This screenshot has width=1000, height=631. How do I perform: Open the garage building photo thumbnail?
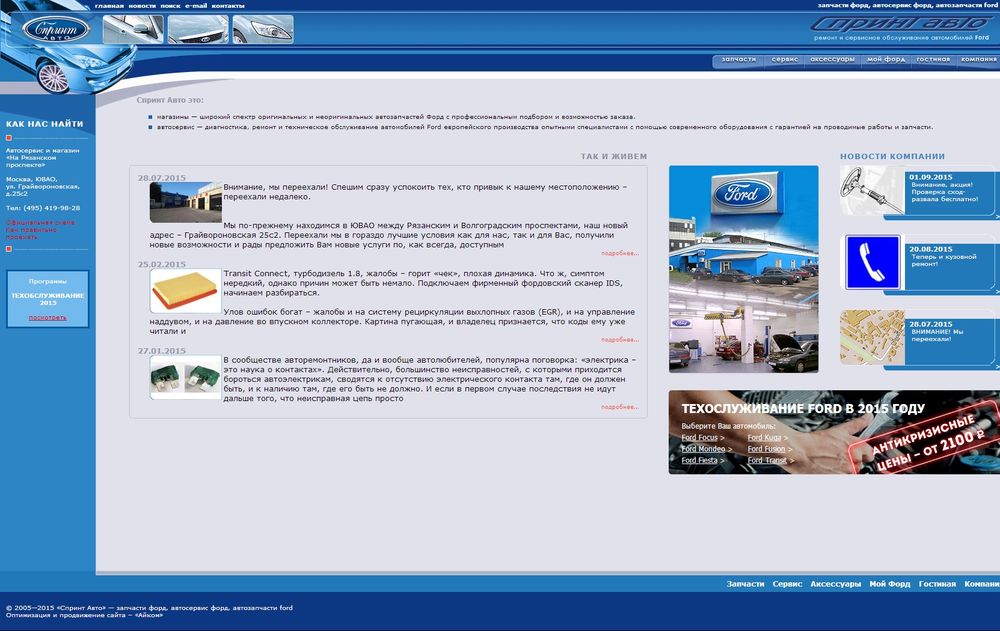tap(186, 202)
